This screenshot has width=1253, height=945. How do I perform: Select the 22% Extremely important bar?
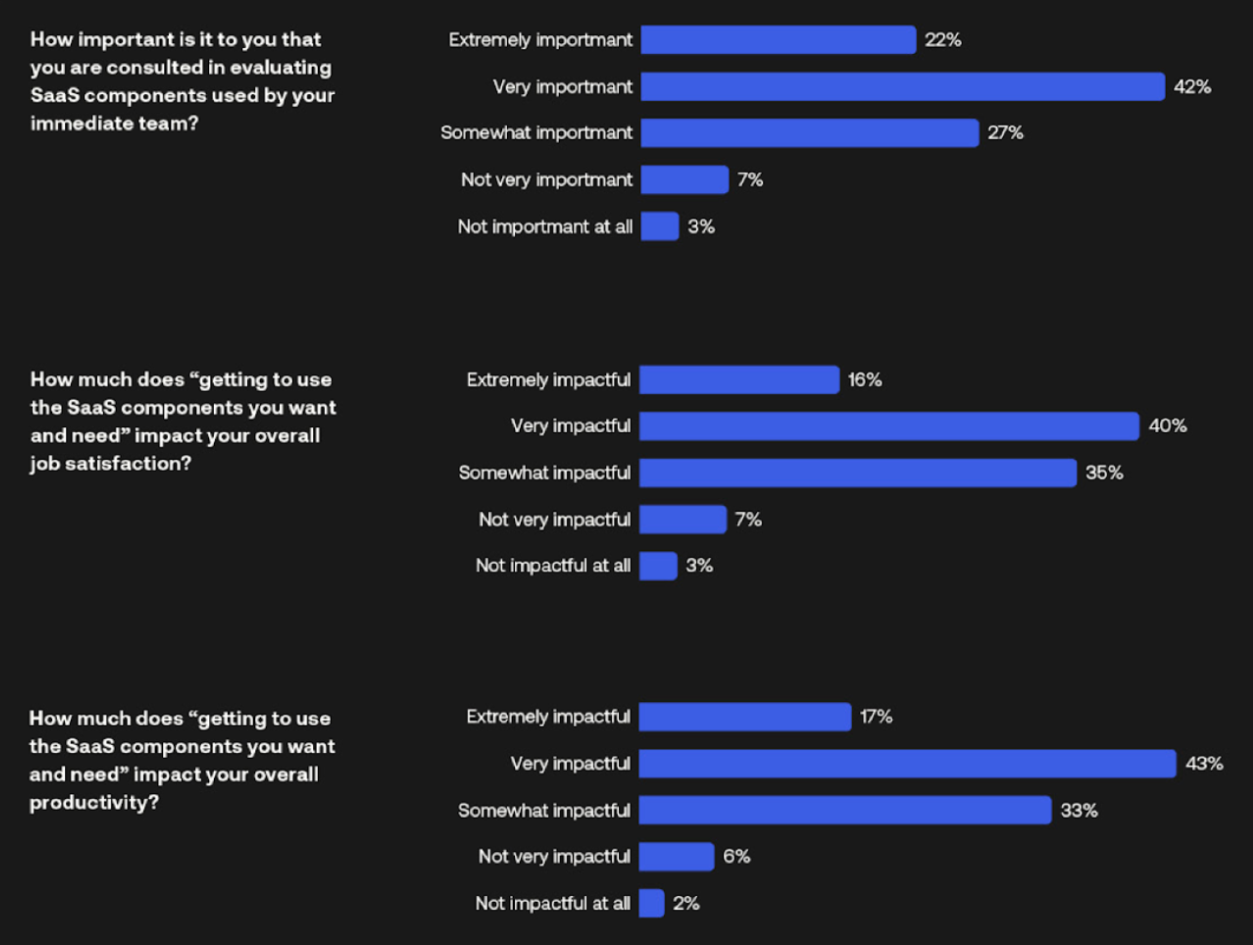(x=778, y=40)
